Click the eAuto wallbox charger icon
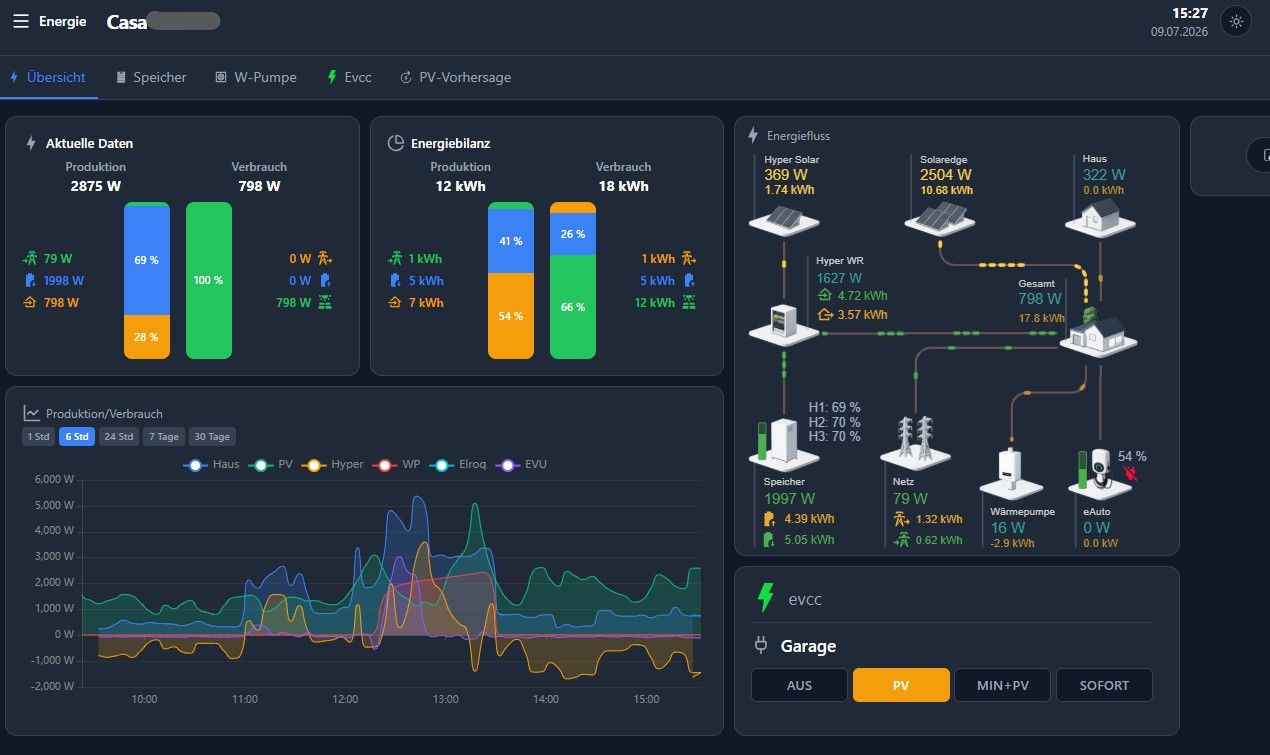The height and width of the screenshot is (755, 1270). (1097, 472)
